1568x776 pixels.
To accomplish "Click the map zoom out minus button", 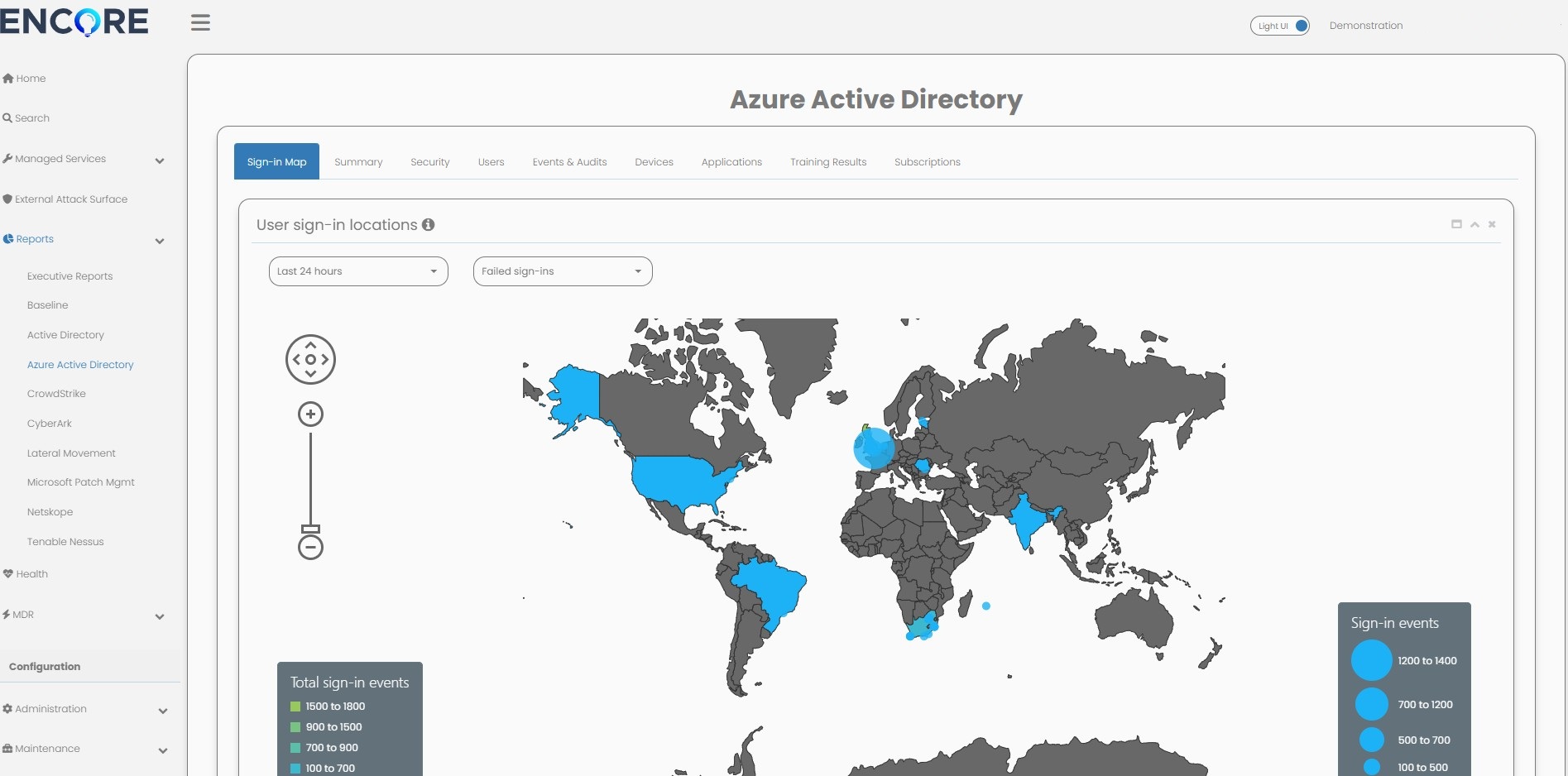I will coord(310,547).
